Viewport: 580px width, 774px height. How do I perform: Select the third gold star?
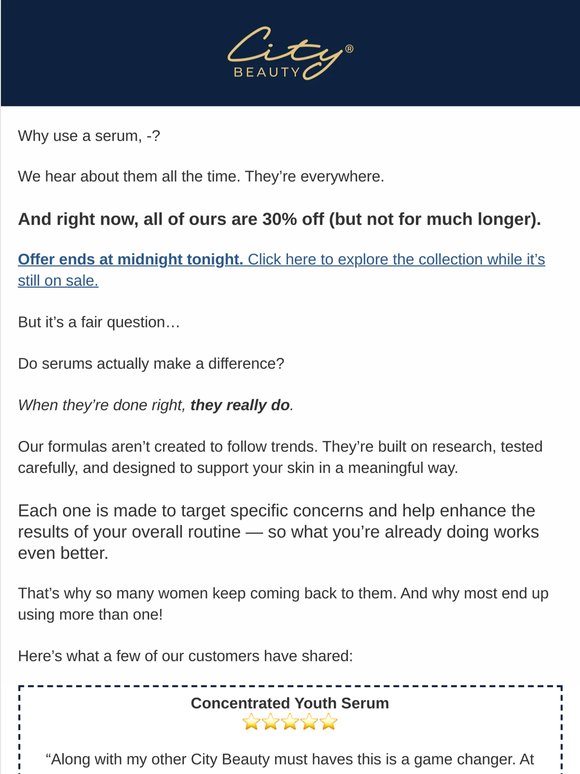(290, 722)
